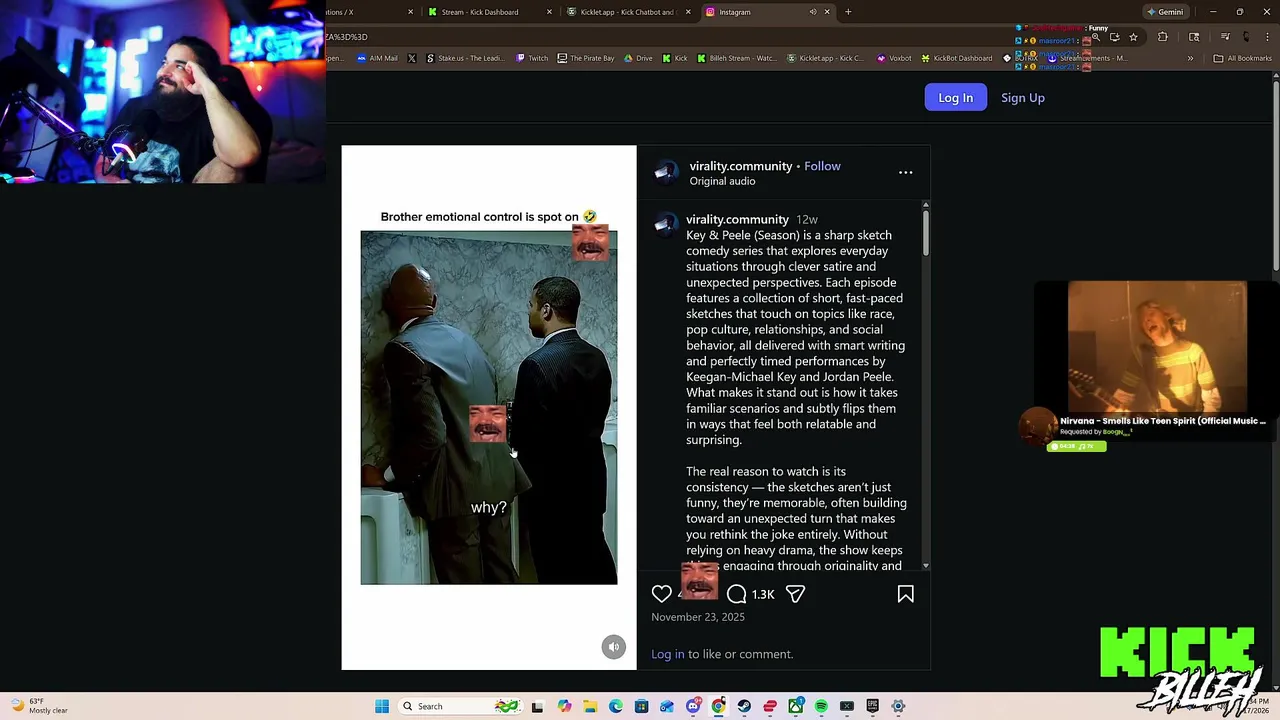The width and height of the screenshot is (1280, 720).
Task: Open the Drive bookmark
Action: tap(638, 58)
